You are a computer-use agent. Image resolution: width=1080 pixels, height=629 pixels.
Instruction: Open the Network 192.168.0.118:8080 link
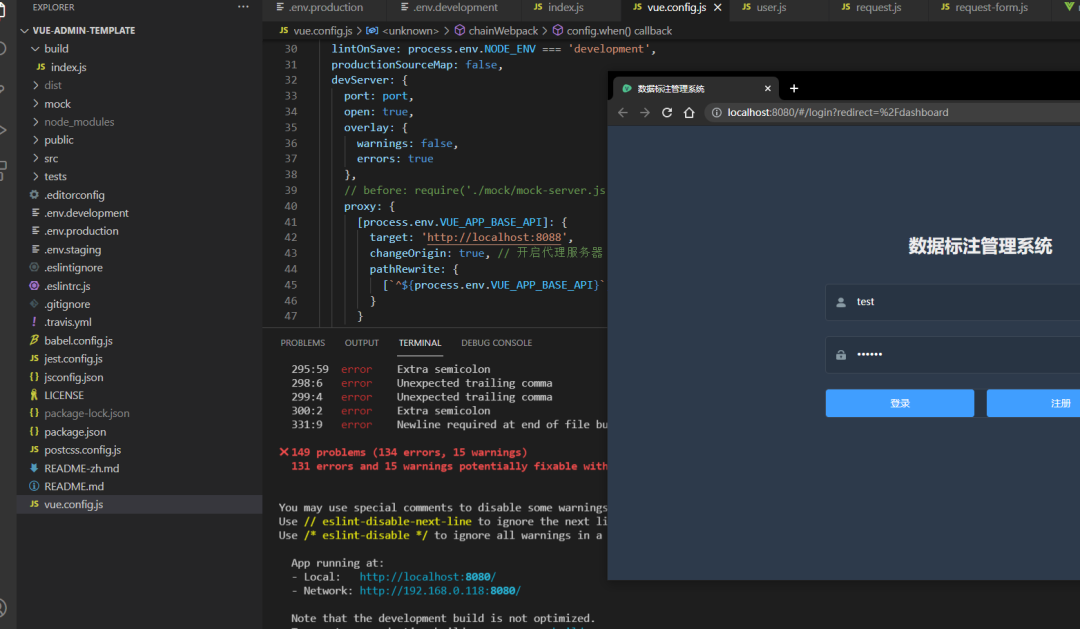tap(440, 590)
